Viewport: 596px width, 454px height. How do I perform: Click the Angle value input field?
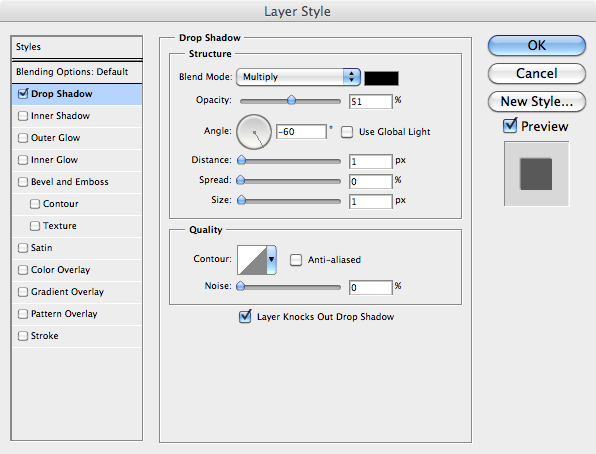(x=301, y=132)
